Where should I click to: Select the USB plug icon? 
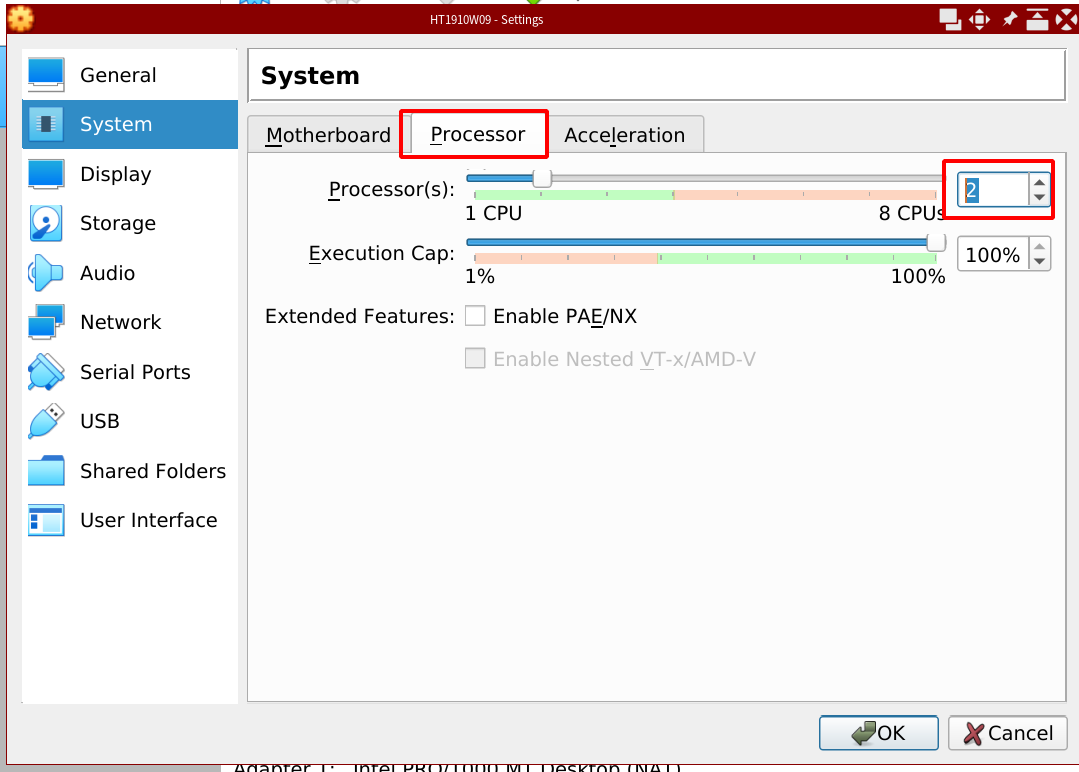point(46,421)
